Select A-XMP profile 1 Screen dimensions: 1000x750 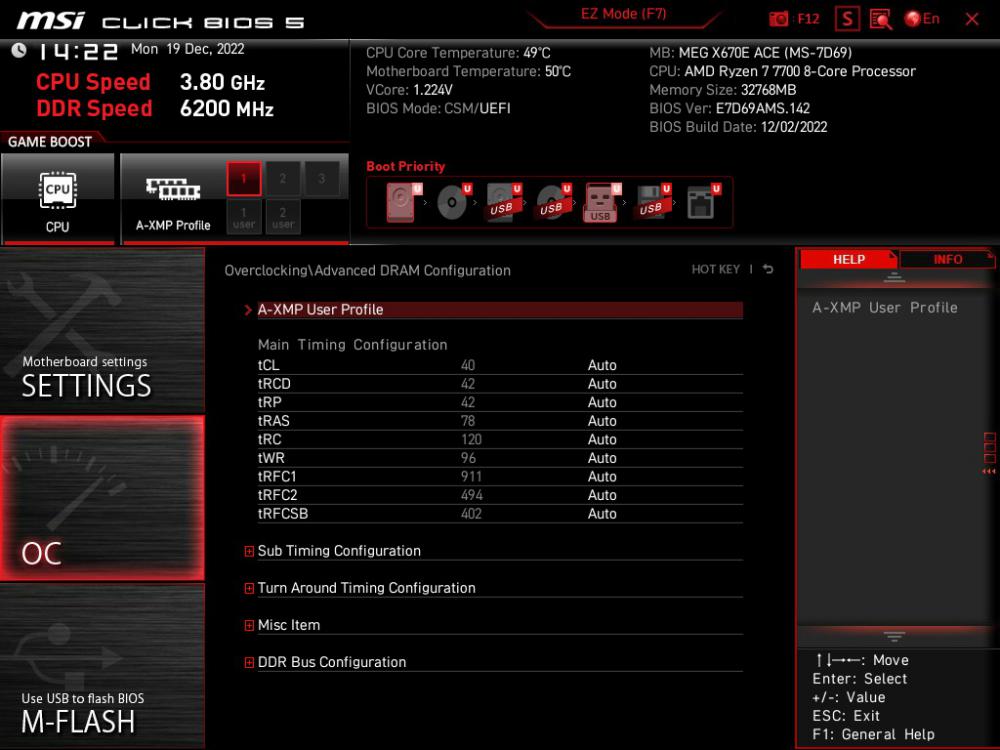244,179
